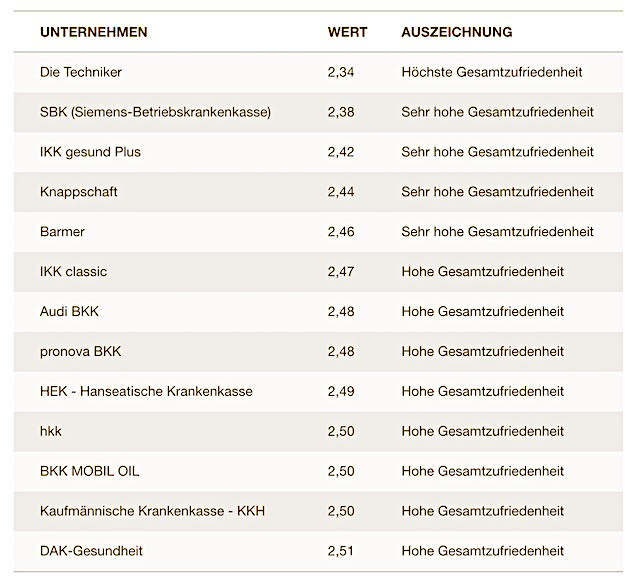Click the Knappschaft company name

[x=79, y=192]
